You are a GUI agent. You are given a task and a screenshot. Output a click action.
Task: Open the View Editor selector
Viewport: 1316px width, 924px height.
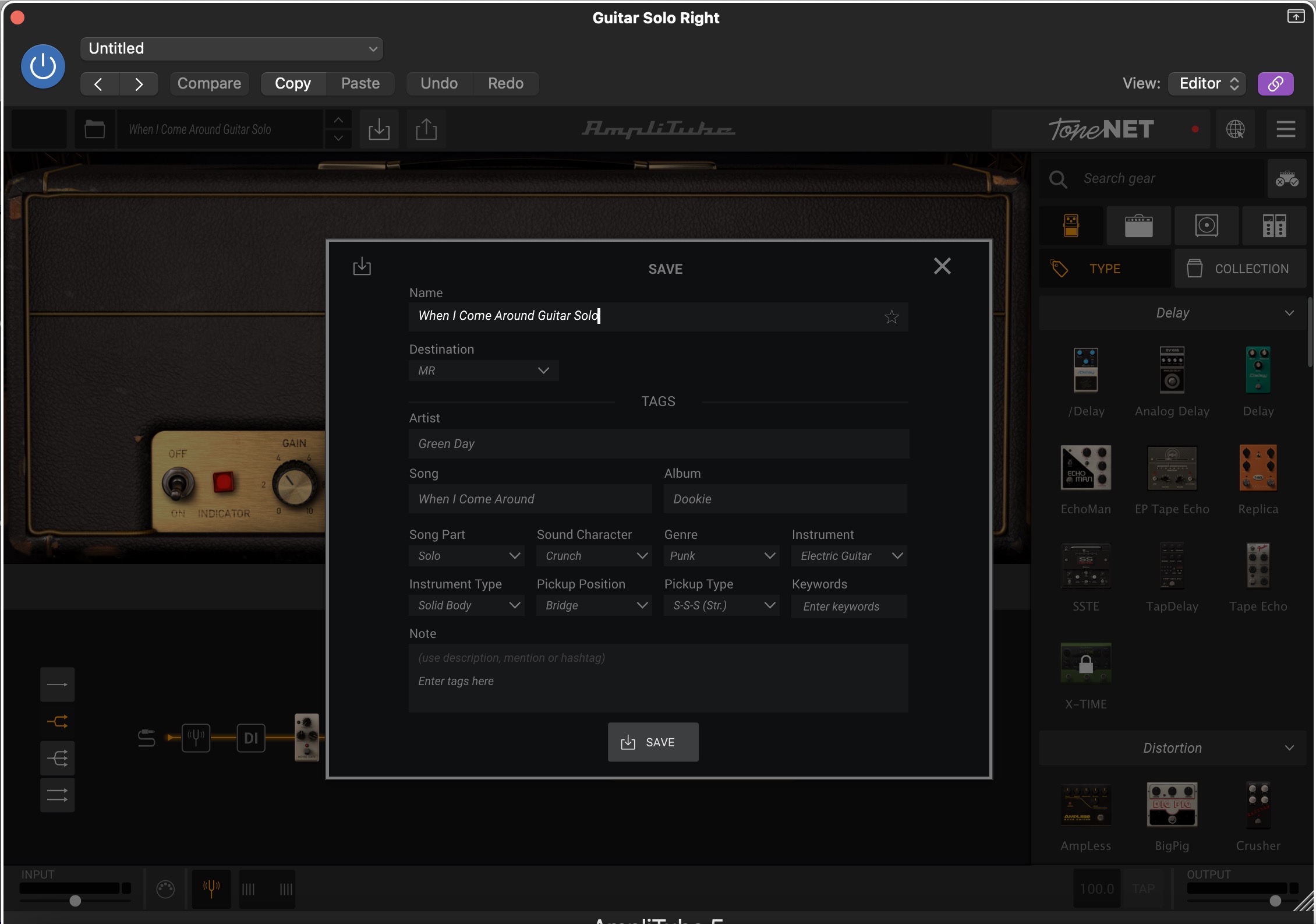click(1207, 84)
